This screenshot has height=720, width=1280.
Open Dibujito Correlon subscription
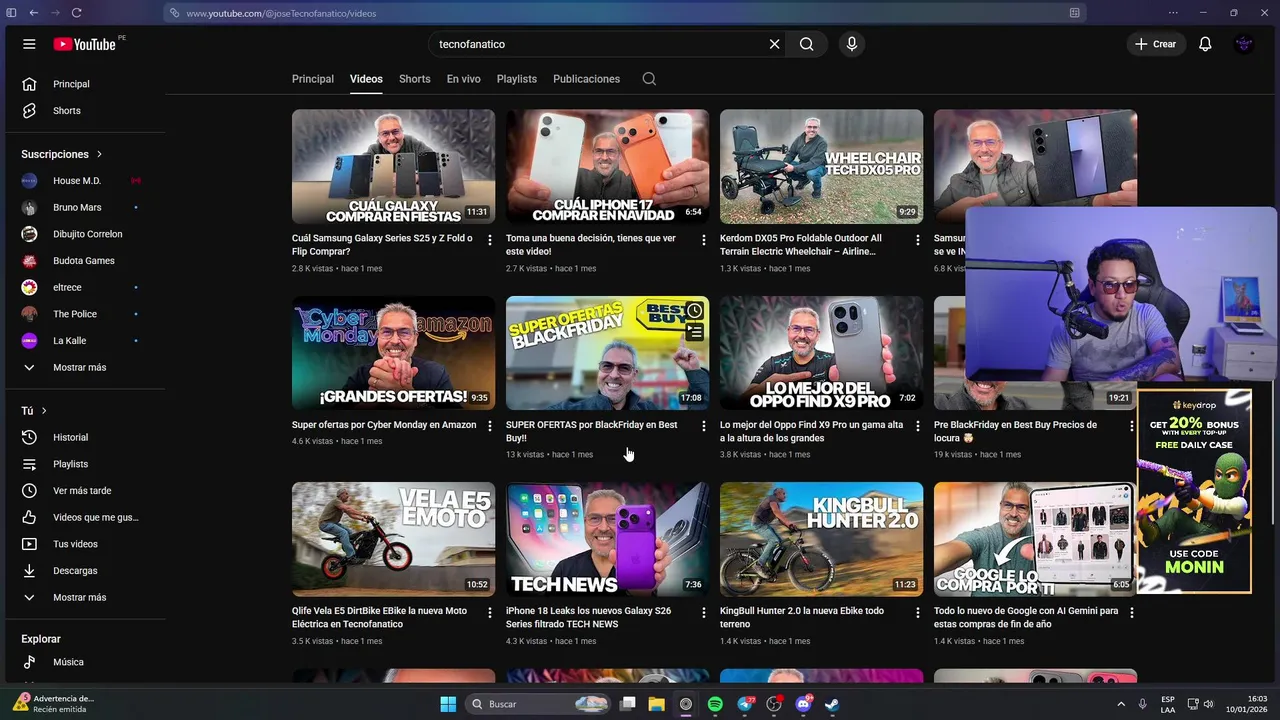(83, 234)
